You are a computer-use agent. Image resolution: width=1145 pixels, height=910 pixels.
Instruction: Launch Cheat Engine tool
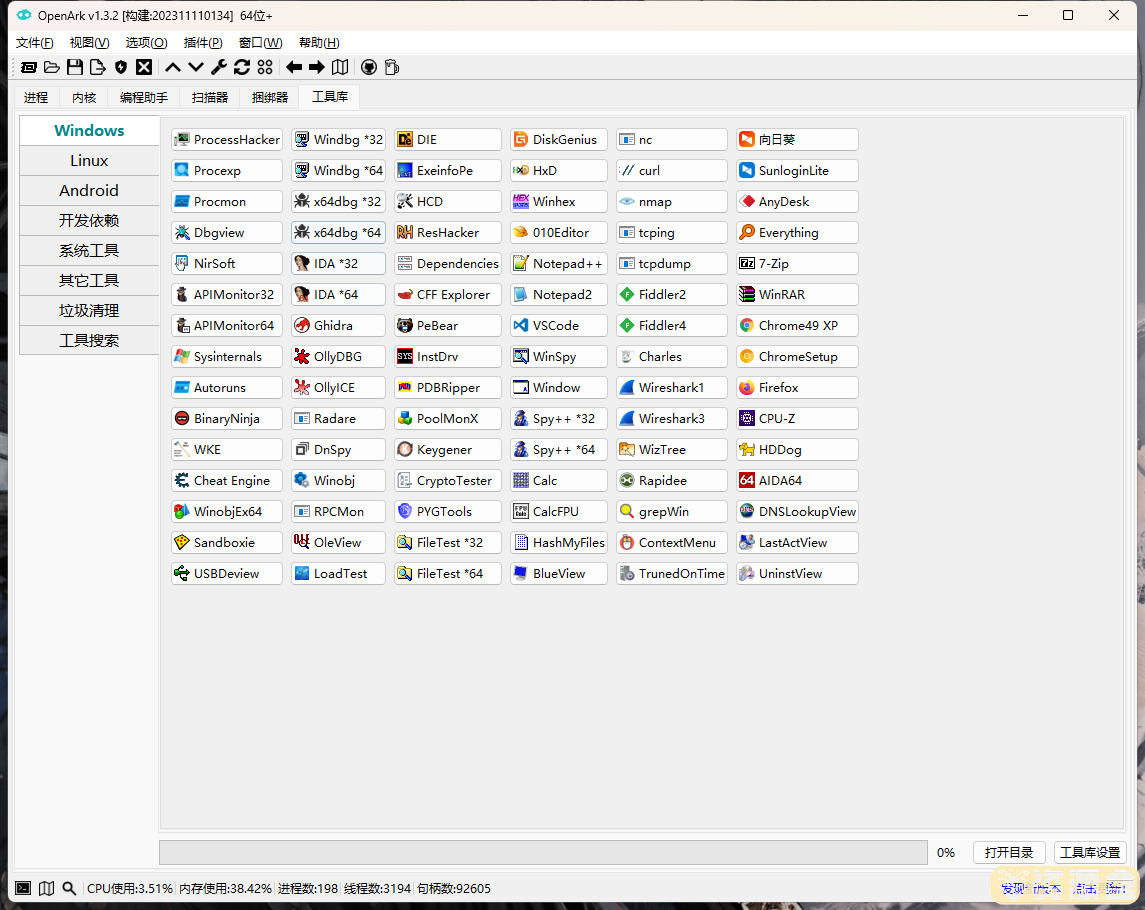coord(227,481)
